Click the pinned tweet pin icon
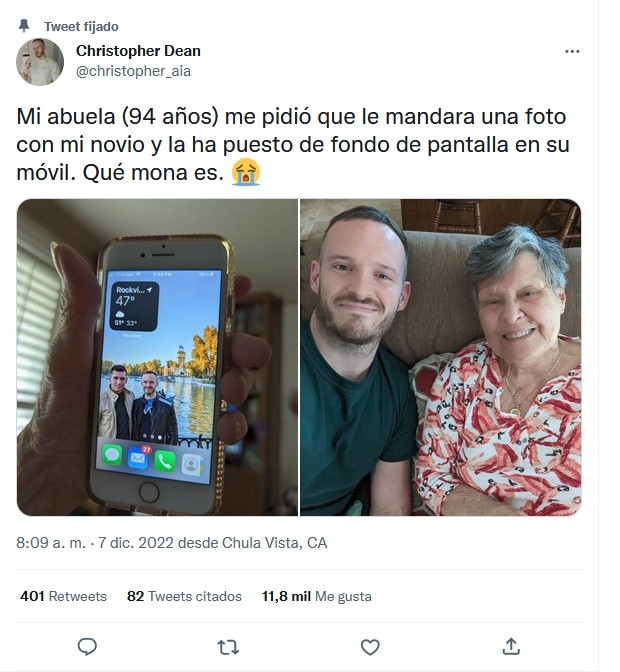Image resolution: width=620 pixels, height=672 pixels. coord(24,26)
